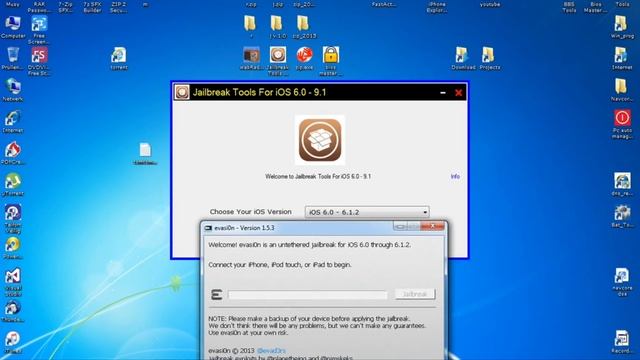Open the iTunes desktop shortcut
The height and width of the screenshot is (360, 640).
[x=13, y=342]
